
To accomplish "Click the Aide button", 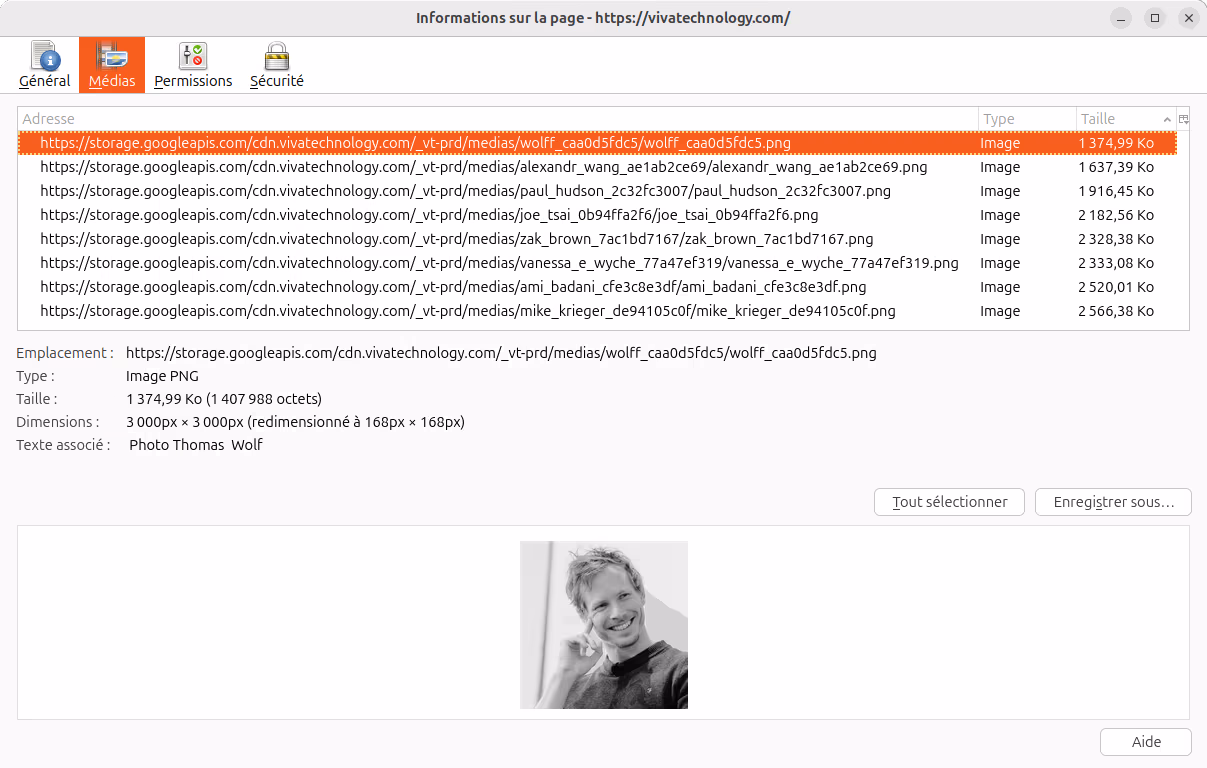I will pos(1146,742).
